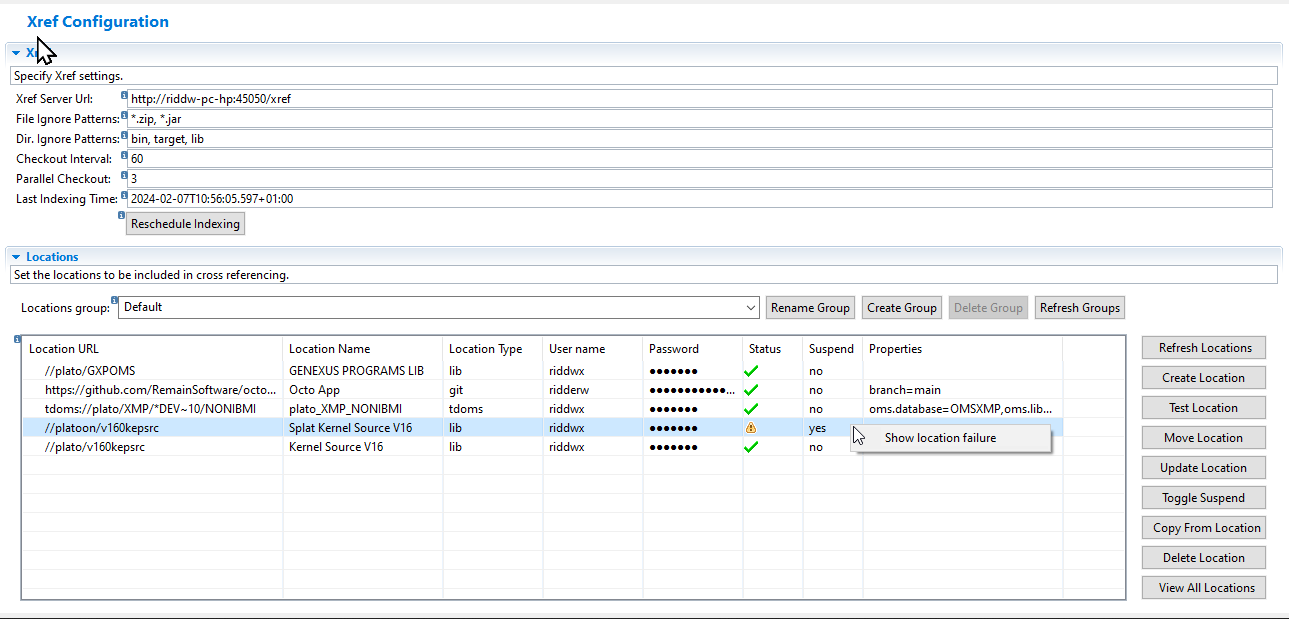The height and width of the screenshot is (619, 1289).
Task: Choose Show location failure menu item
Action: click(940, 438)
